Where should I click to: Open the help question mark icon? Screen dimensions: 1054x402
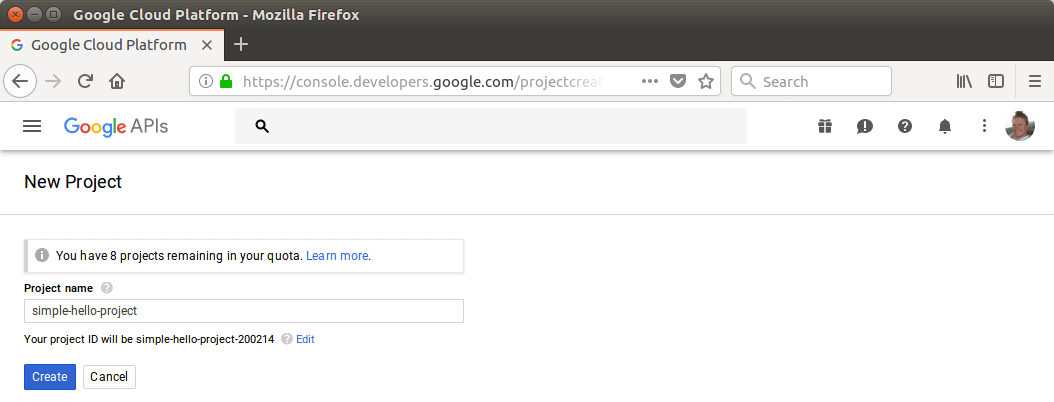[905, 126]
